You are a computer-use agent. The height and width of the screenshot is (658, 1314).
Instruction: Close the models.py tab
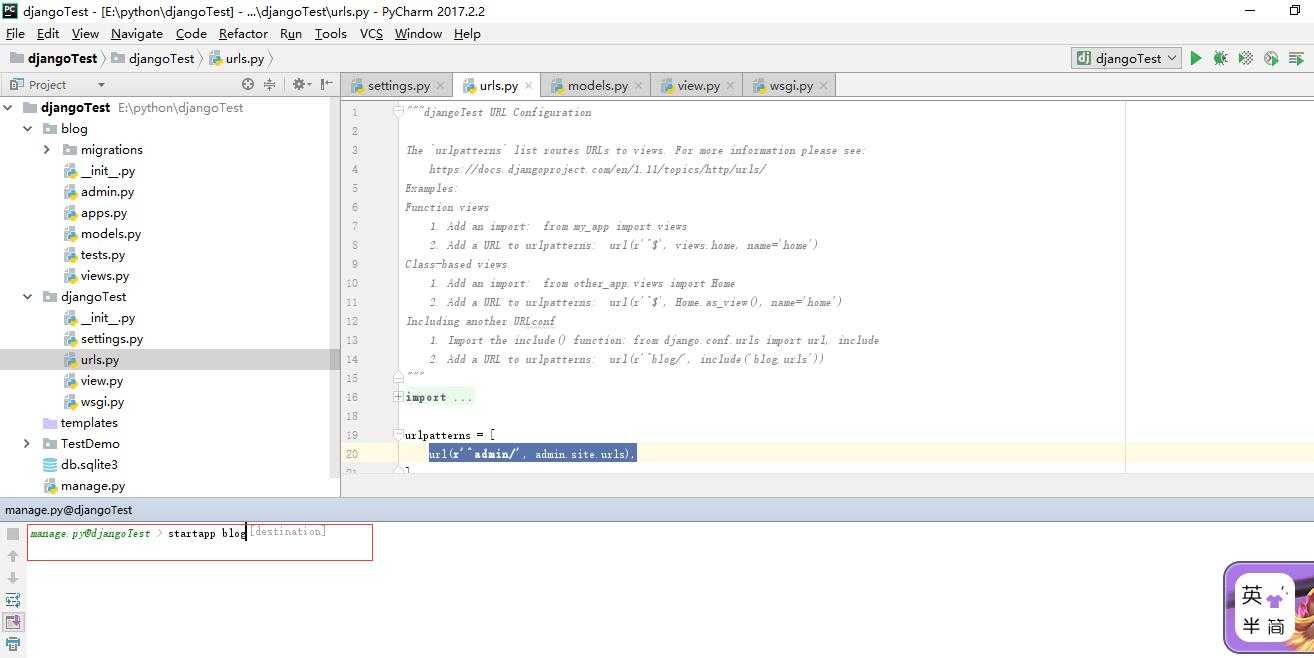click(x=639, y=86)
